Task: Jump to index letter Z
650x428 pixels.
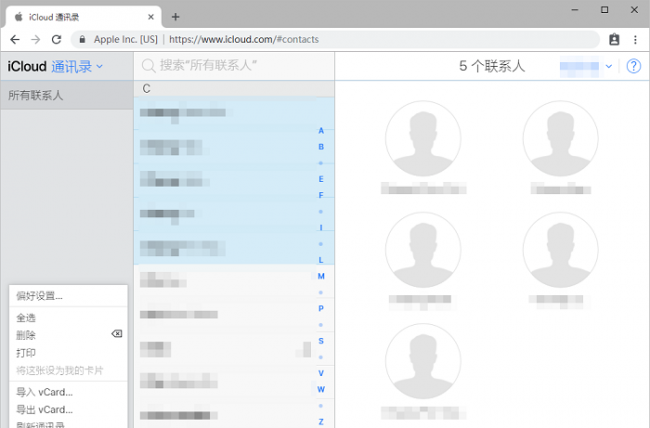Action: (x=321, y=422)
